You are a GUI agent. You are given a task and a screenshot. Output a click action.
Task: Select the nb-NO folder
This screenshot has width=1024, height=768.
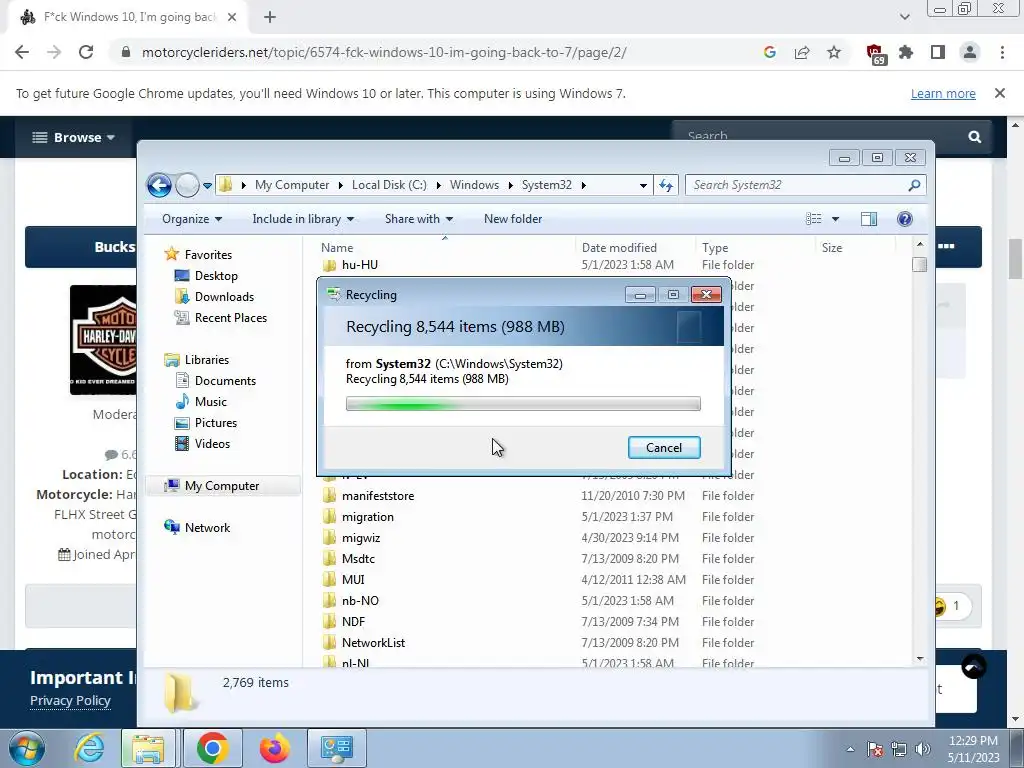click(x=360, y=600)
